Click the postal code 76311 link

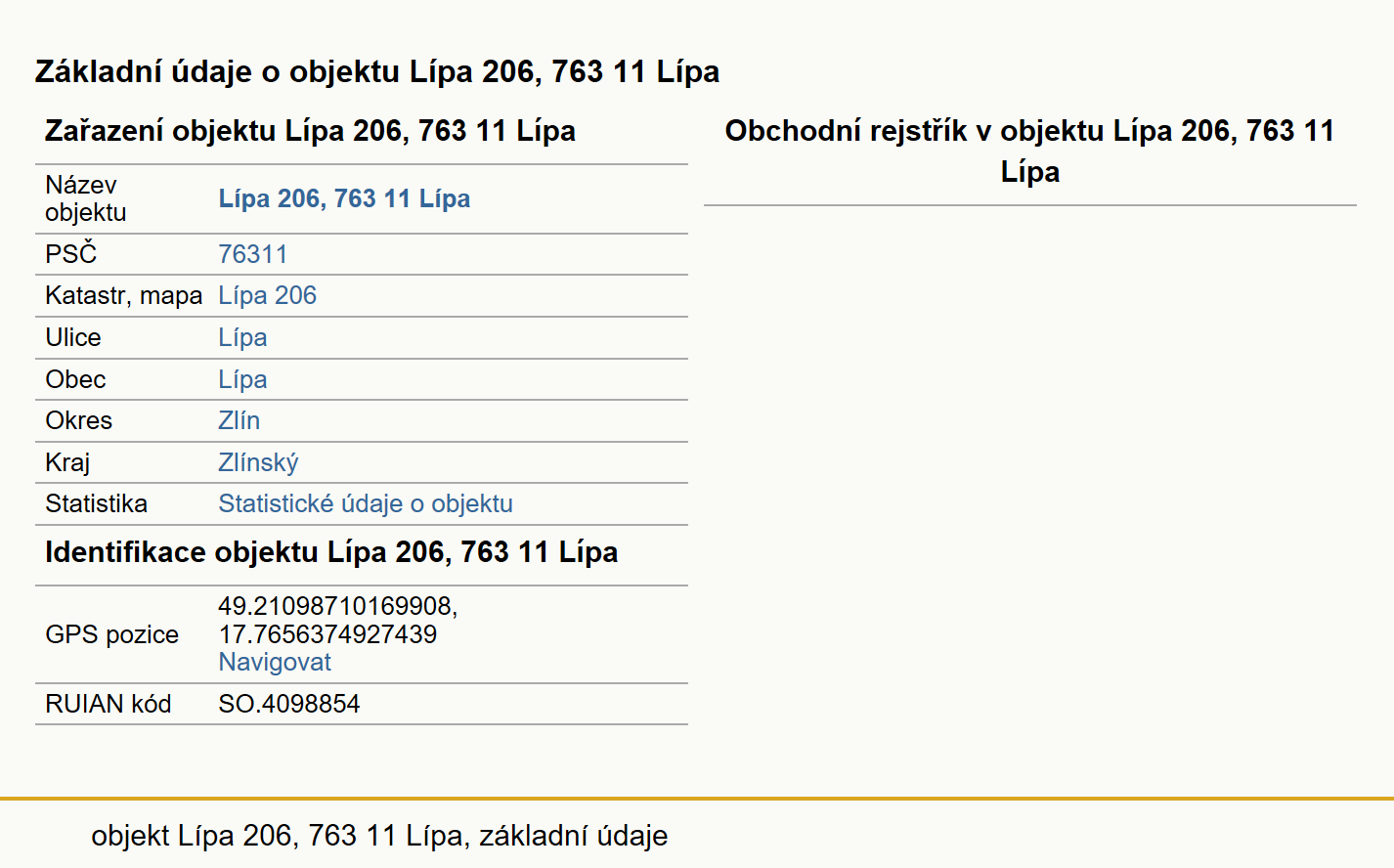tap(253, 254)
